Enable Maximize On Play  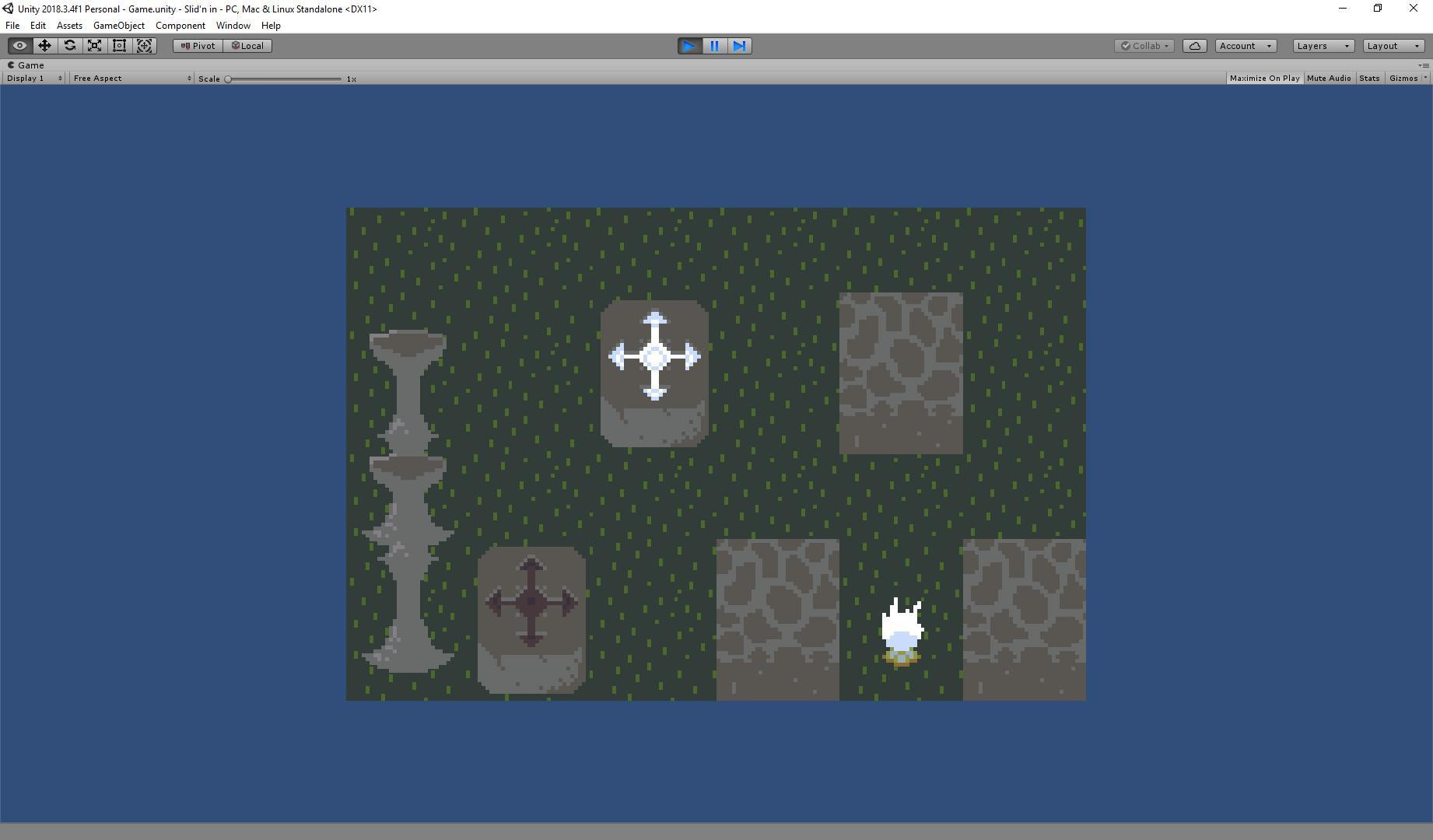pyautogui.click(x=1264, y=79)
